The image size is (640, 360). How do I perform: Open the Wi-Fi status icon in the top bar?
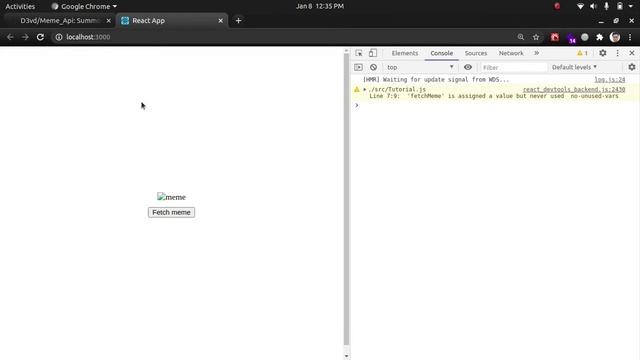click(580, 6)
